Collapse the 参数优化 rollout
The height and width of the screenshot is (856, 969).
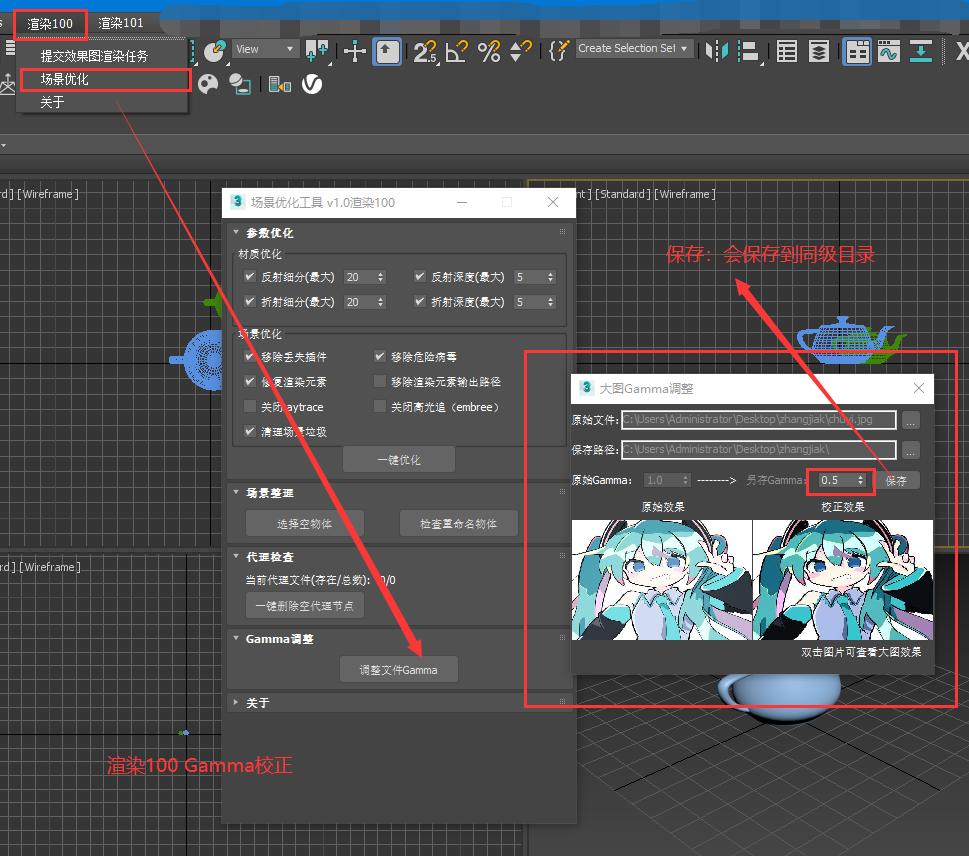point(236,232)
